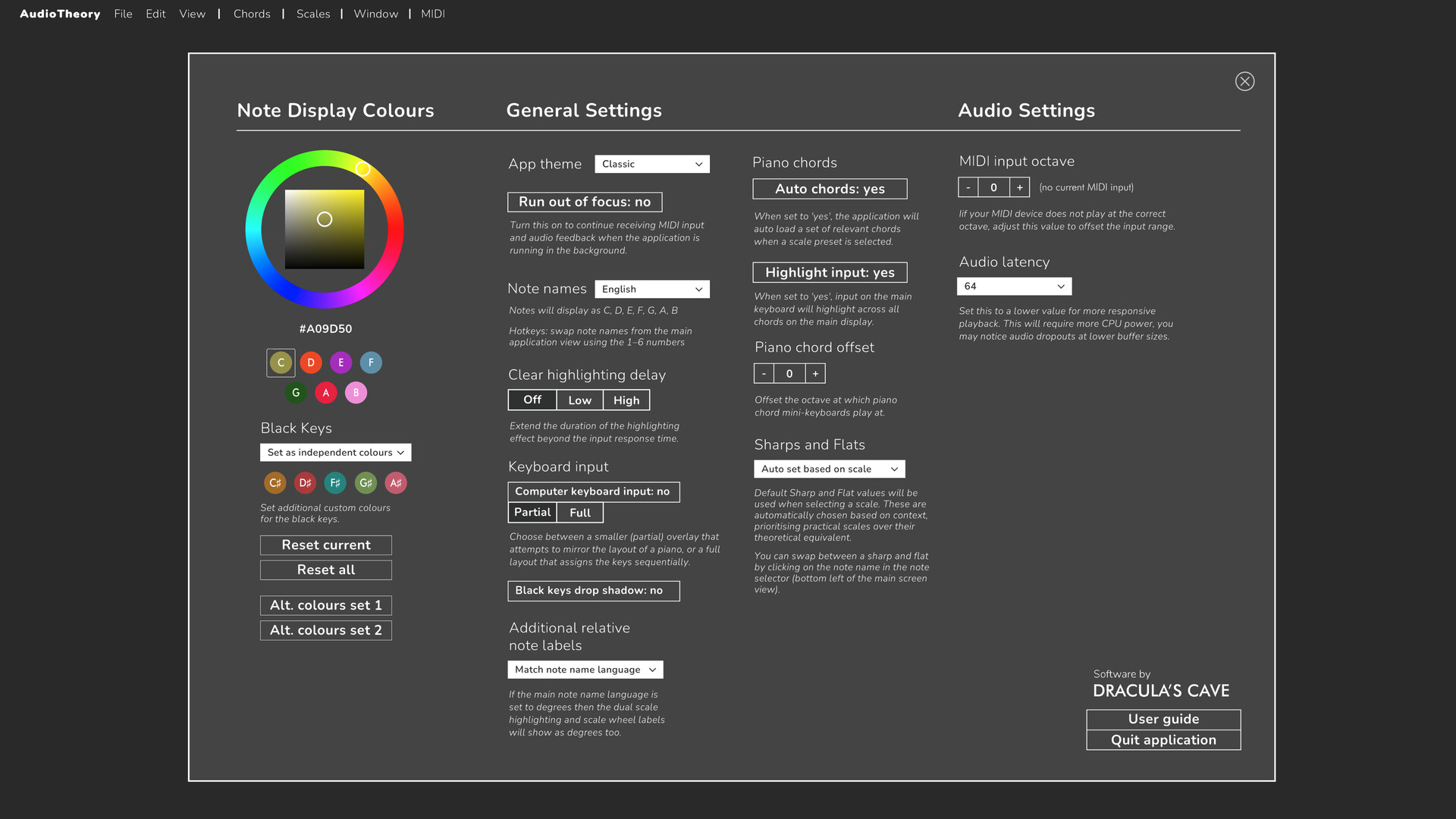This screenshot has height=819, width=1456.
Task: Increase Piano chord offset with plus button
Action: click(814, 373)
